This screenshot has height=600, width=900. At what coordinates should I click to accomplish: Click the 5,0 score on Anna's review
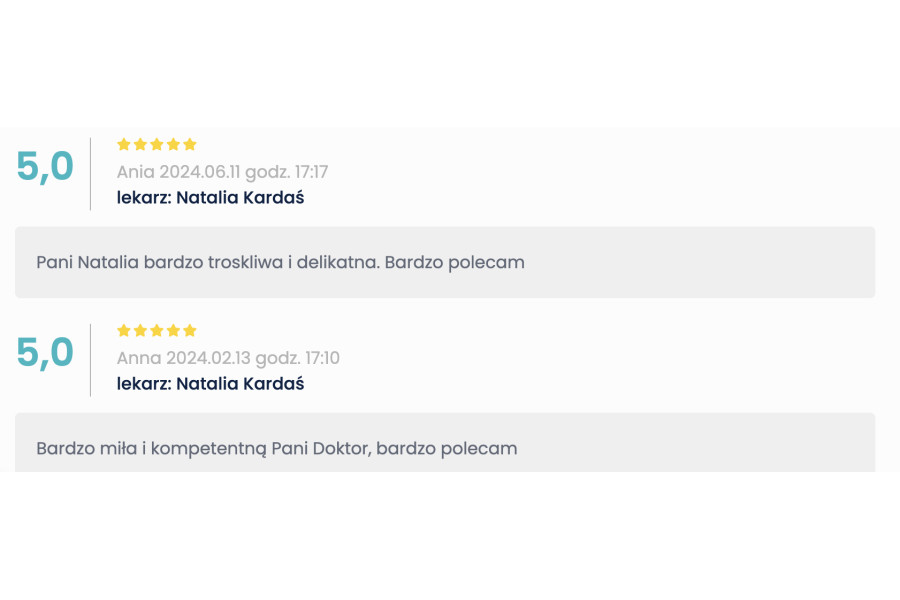pyautogui.click(x=45, y=353)
